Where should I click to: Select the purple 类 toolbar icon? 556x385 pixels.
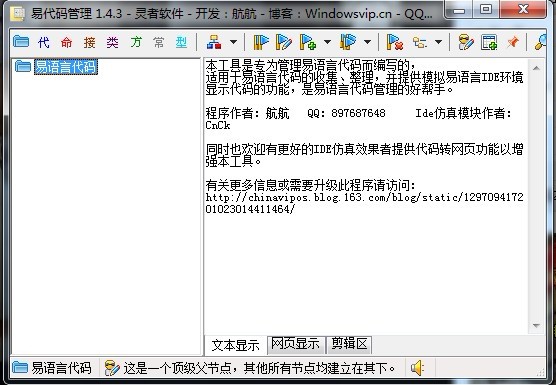click(112, 43)
